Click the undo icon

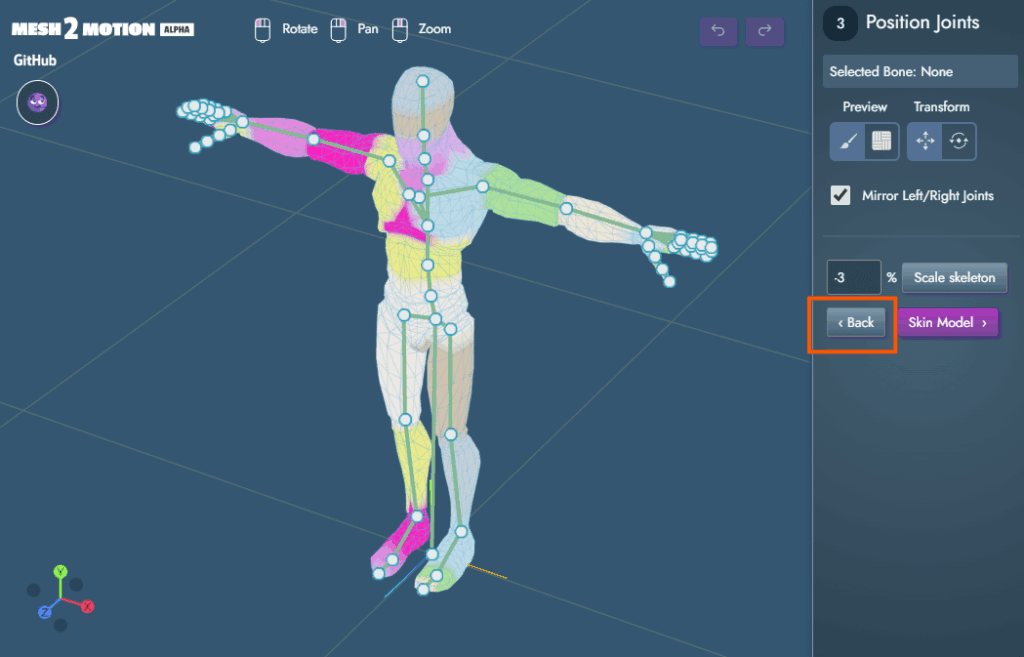pos(718,31)
